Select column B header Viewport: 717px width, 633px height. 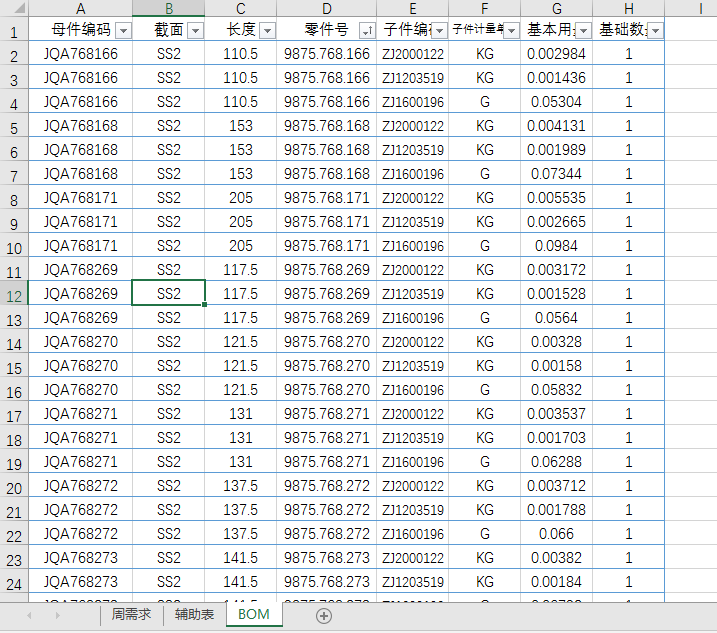(169, 8)
